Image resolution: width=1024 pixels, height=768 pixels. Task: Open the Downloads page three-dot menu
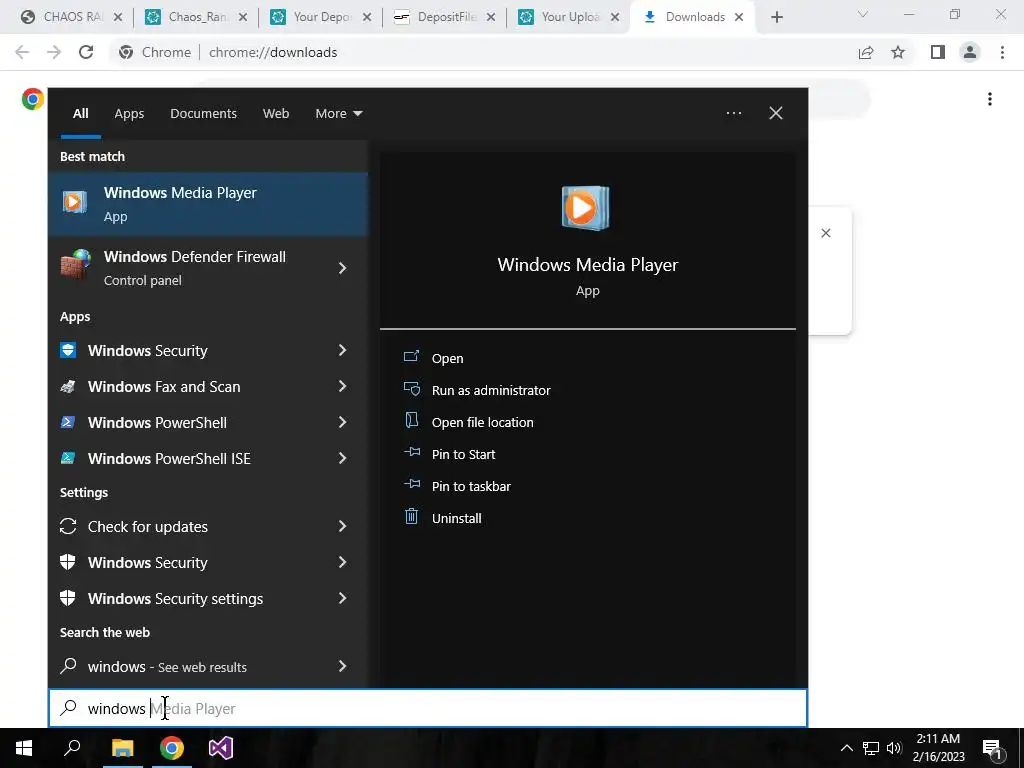point(990,99)
